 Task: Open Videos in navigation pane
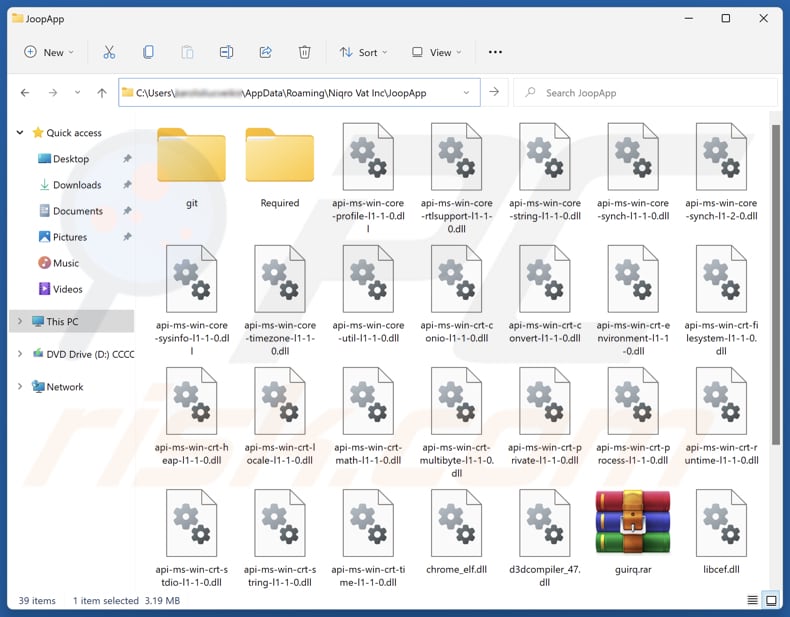(68, 289)
